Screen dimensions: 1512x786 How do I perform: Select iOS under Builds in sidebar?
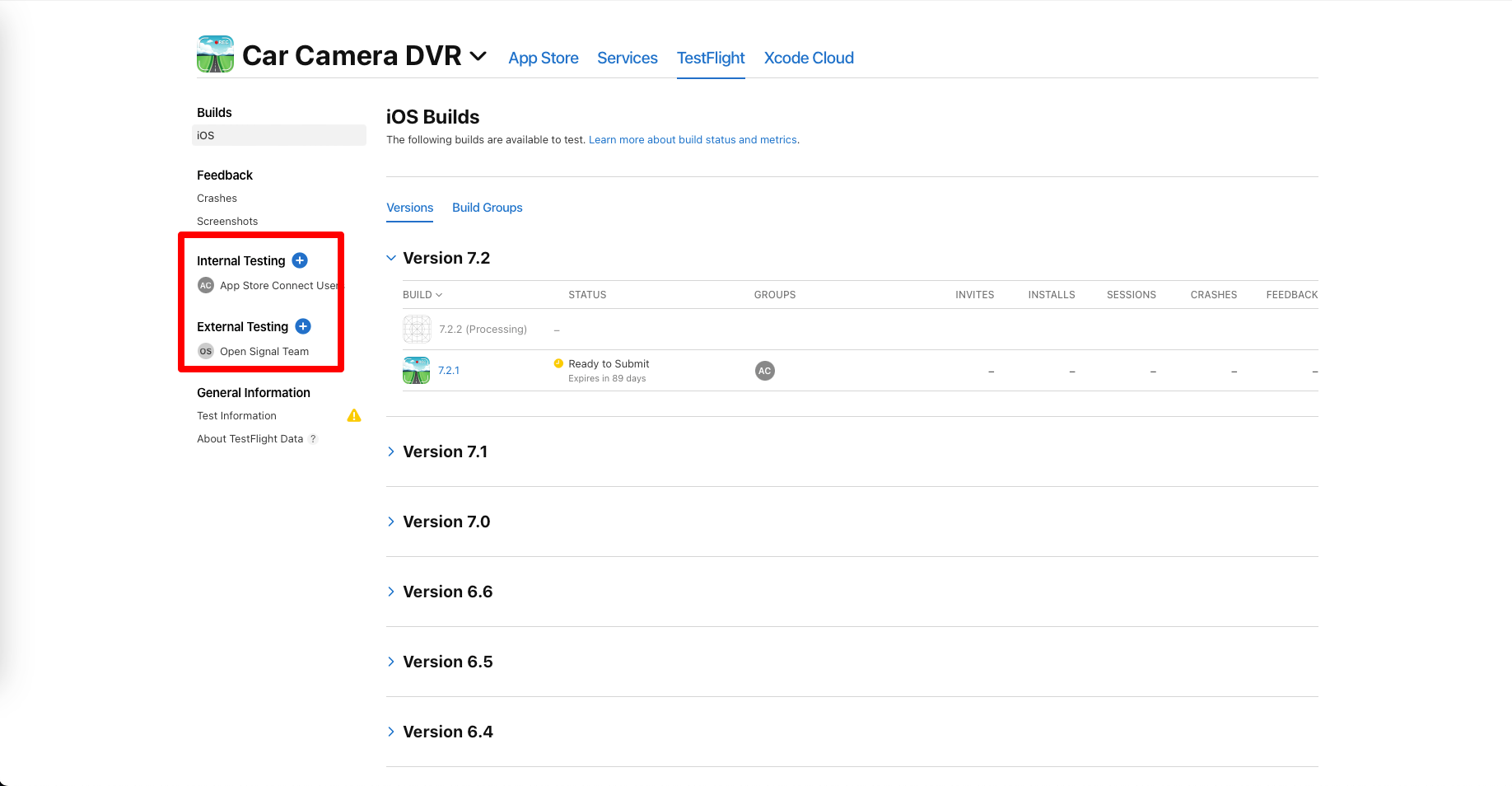[x=279, y=135]
